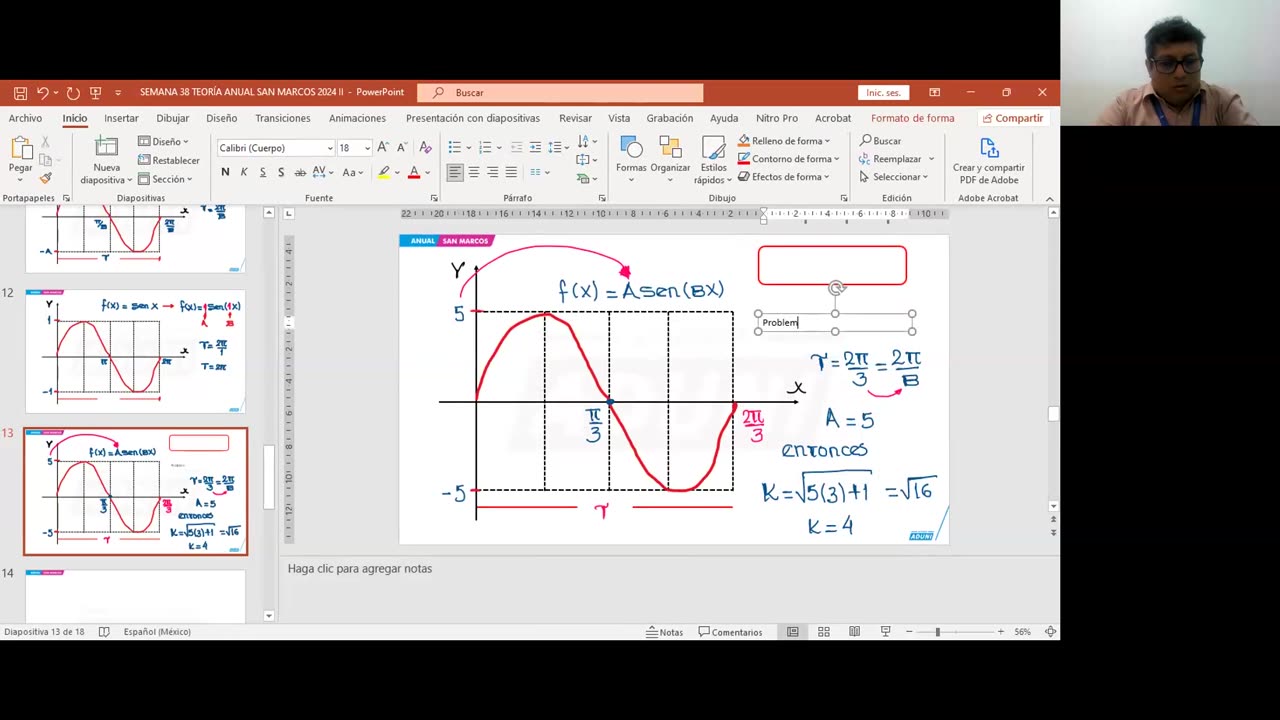Toggle underline (S) formatting
Viewport: 1280px width, 720px height.
coord(263,172)
